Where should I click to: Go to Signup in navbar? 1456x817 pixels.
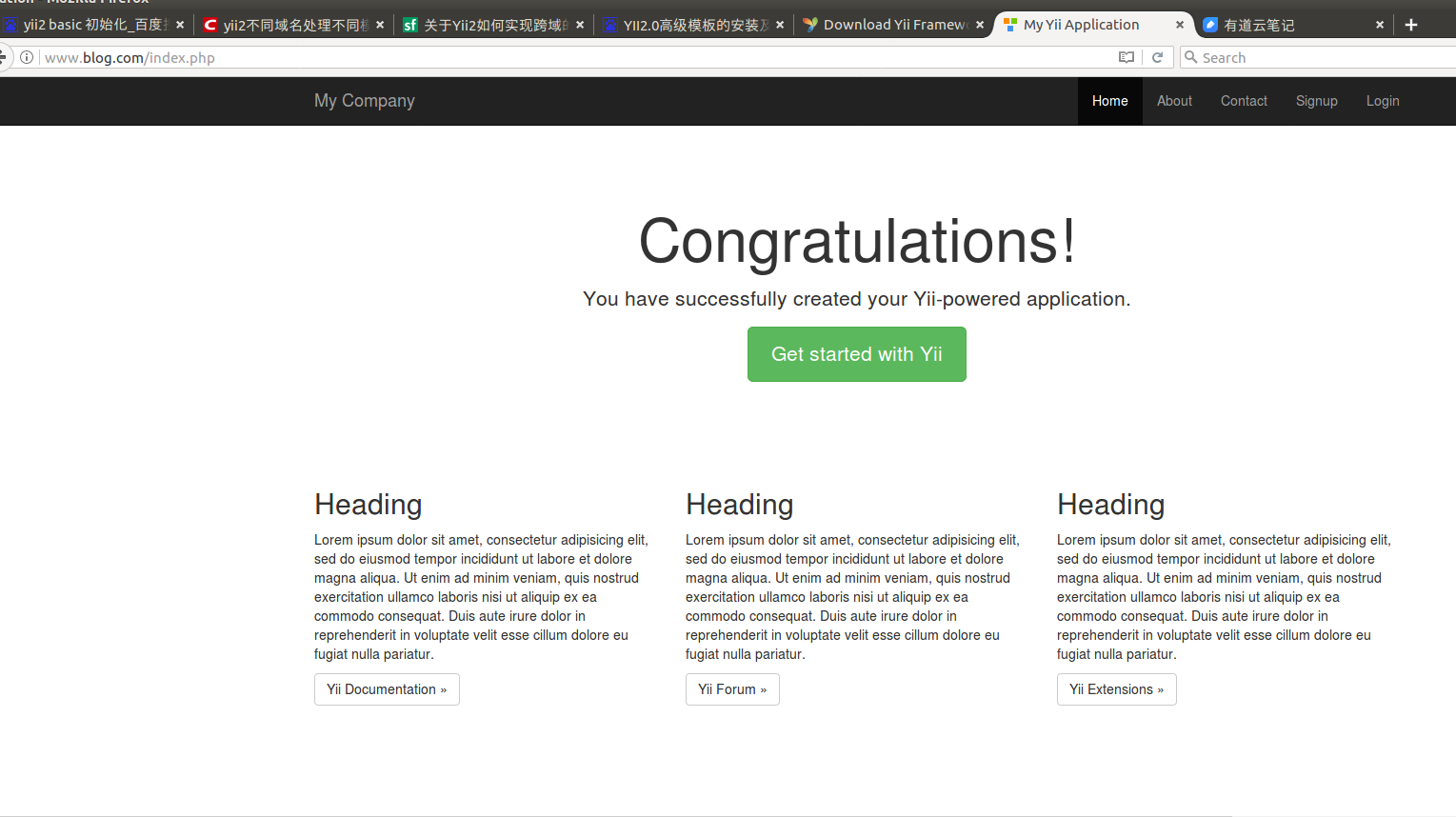click(x=1317, y=101)
